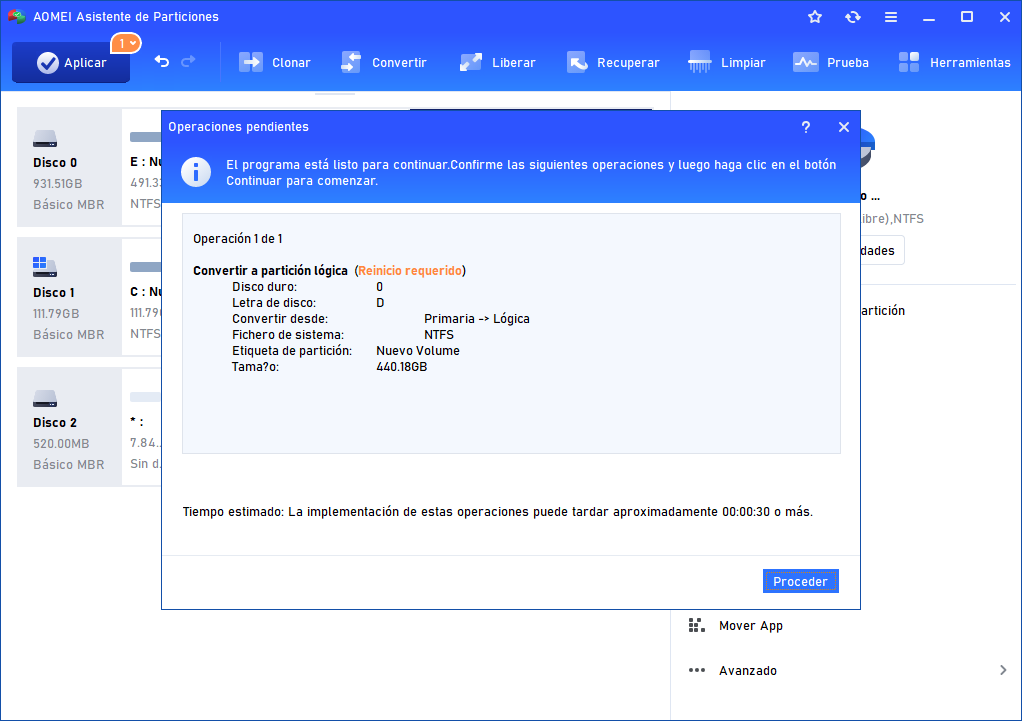The height and width of the screenshot is (721, 1022).
Task: Click 'Convertir a partición lógica' heading
Action: point(270,271)
